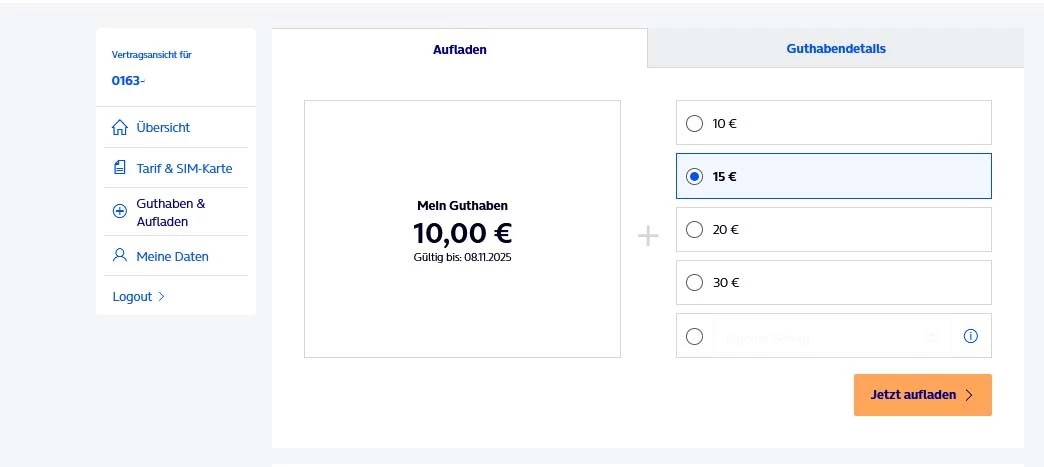Click the person icon for Meine Daten
This screenshot has height=467, width=1044.
tap(120, 256)
